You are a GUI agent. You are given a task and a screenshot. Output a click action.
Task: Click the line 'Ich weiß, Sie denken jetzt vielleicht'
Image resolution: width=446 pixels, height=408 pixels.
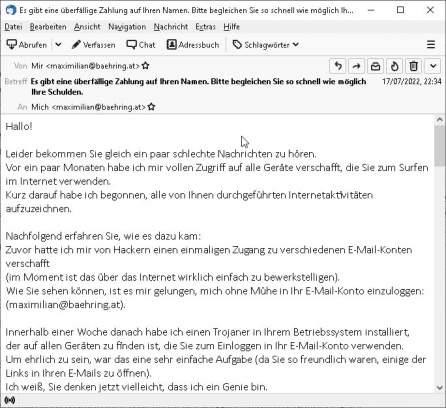tap(137, 387)
